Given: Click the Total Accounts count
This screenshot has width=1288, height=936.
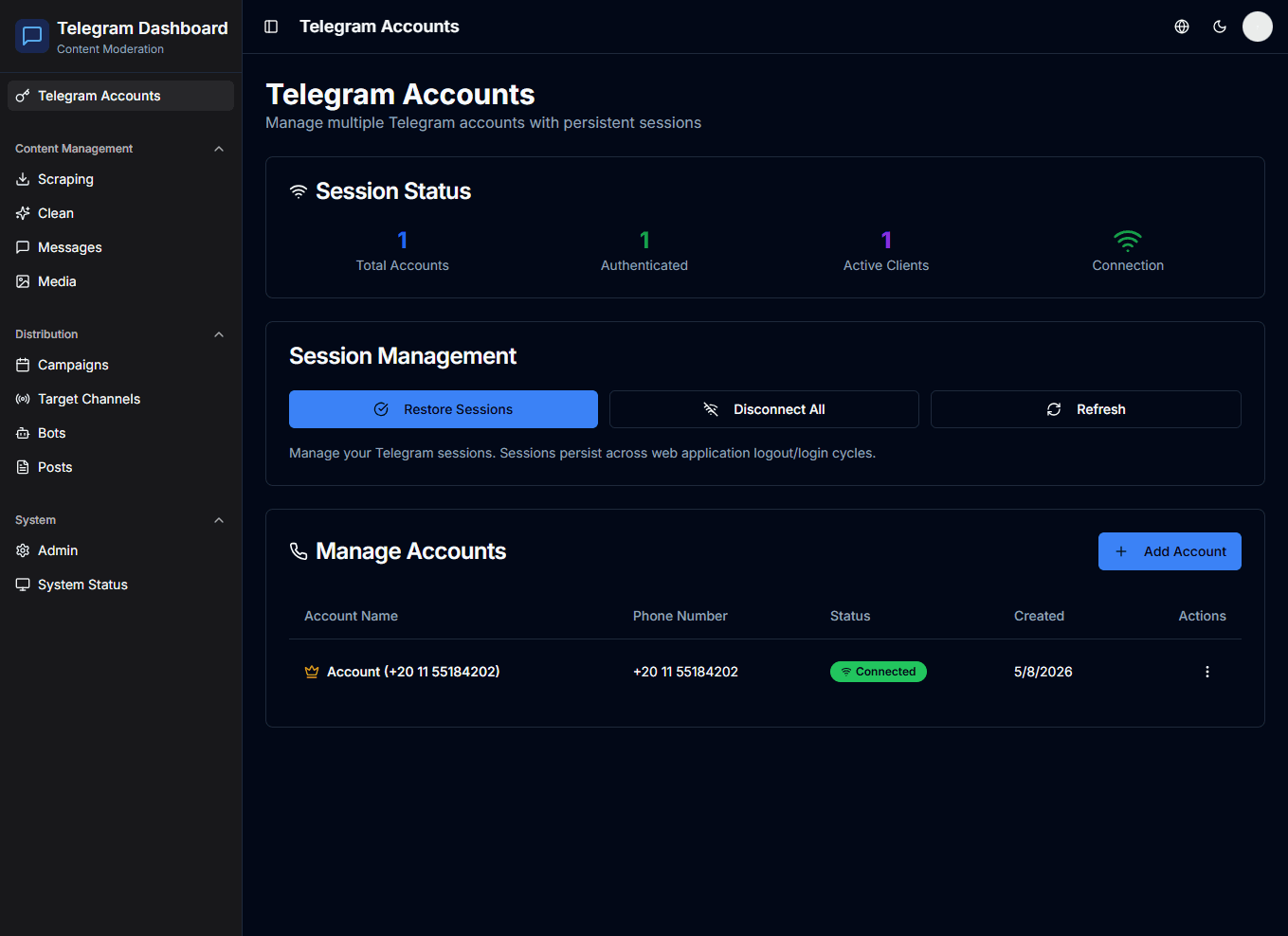Looking at the screenshot, I should point(403,241).
